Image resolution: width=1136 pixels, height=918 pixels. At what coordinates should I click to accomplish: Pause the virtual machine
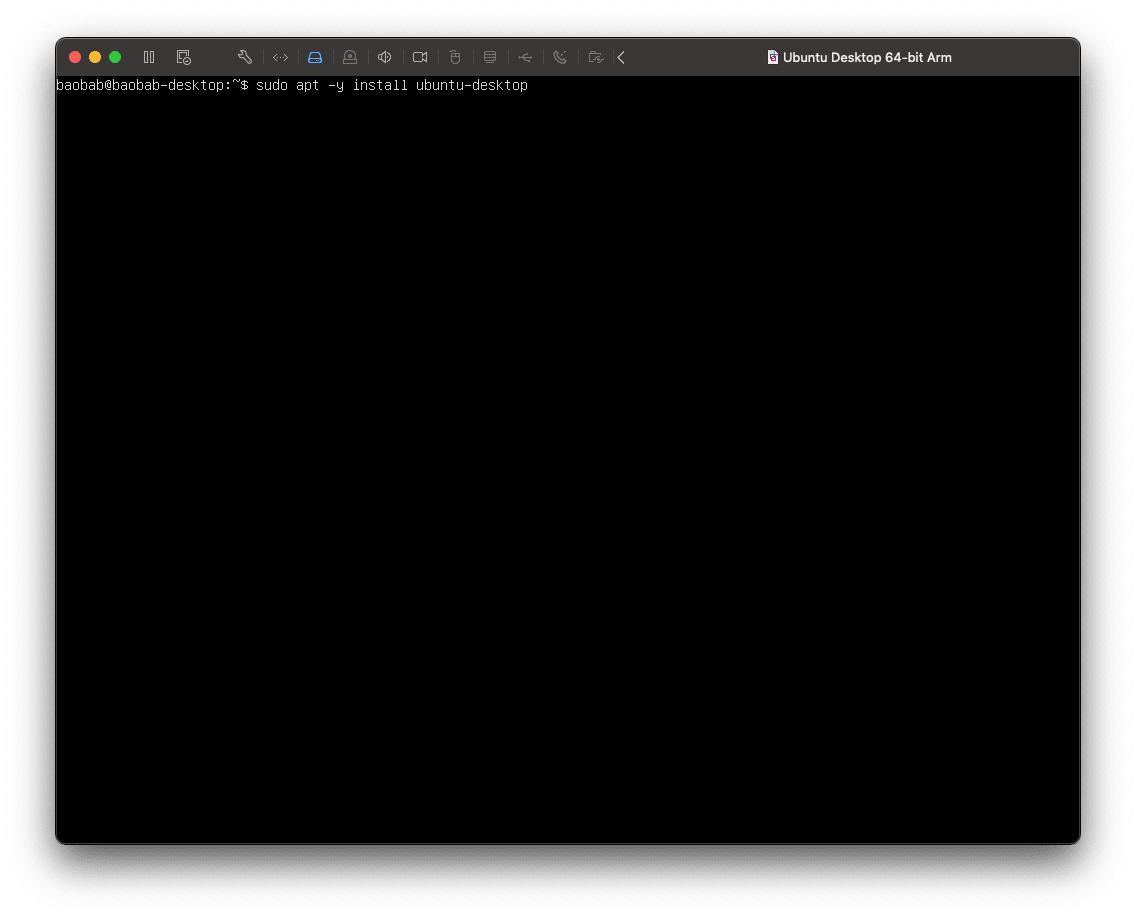point(149,57)
